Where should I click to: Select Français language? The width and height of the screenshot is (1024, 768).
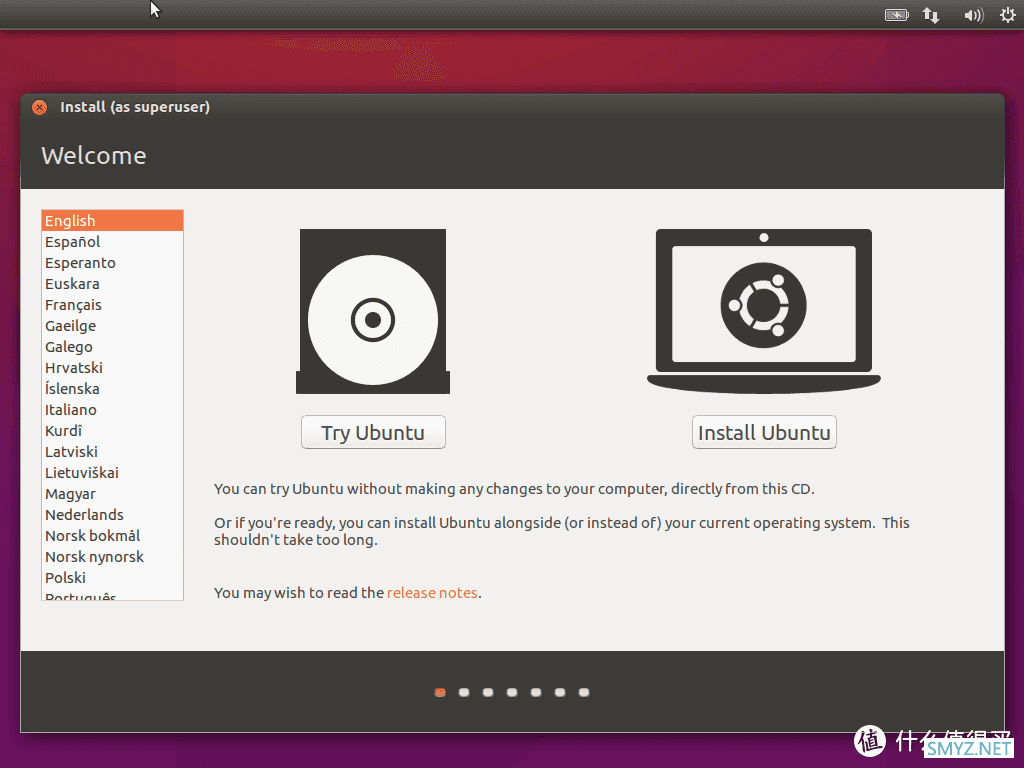112,304
